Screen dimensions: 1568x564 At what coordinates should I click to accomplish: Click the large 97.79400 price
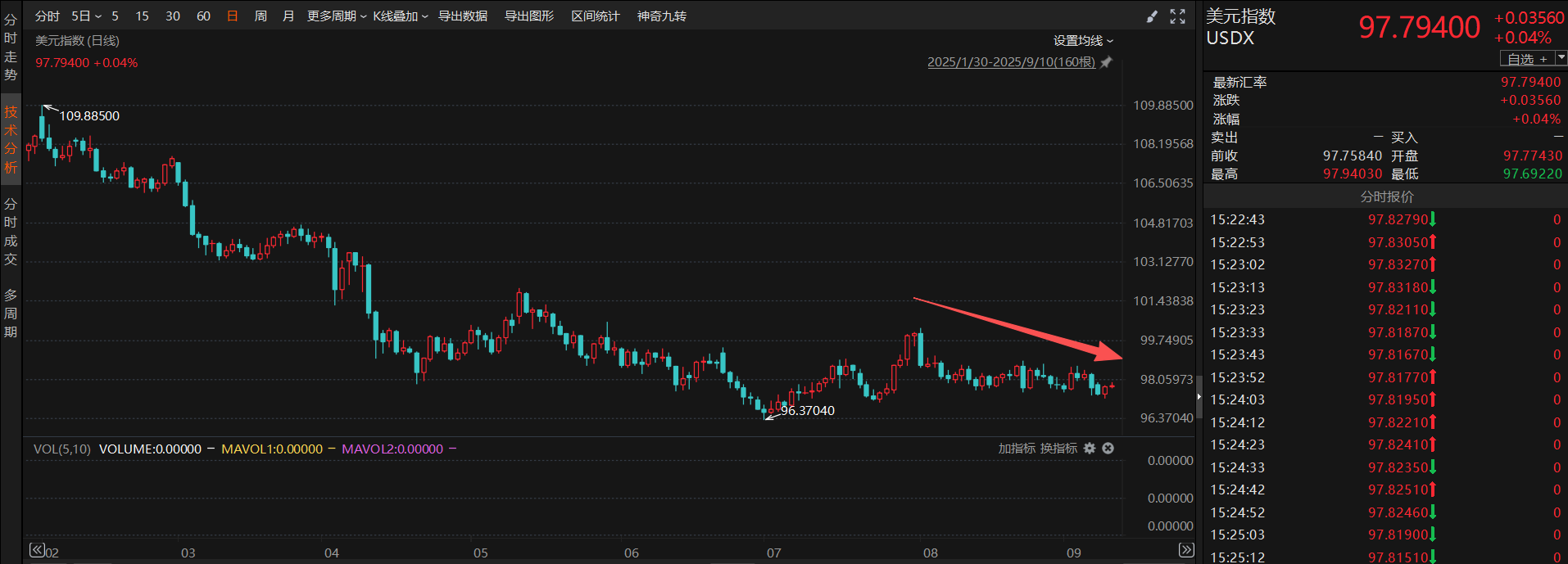tap(1420, 27)
